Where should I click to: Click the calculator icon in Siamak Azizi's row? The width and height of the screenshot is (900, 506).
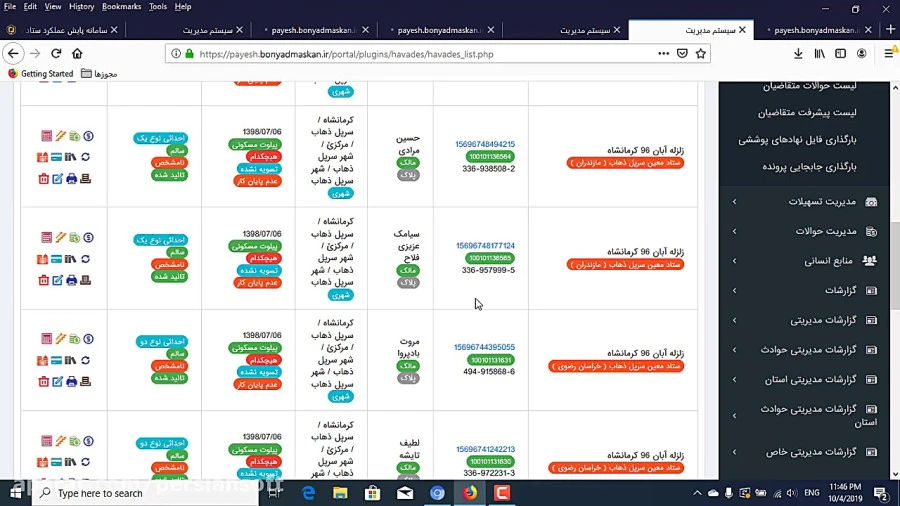click(46, 237)
